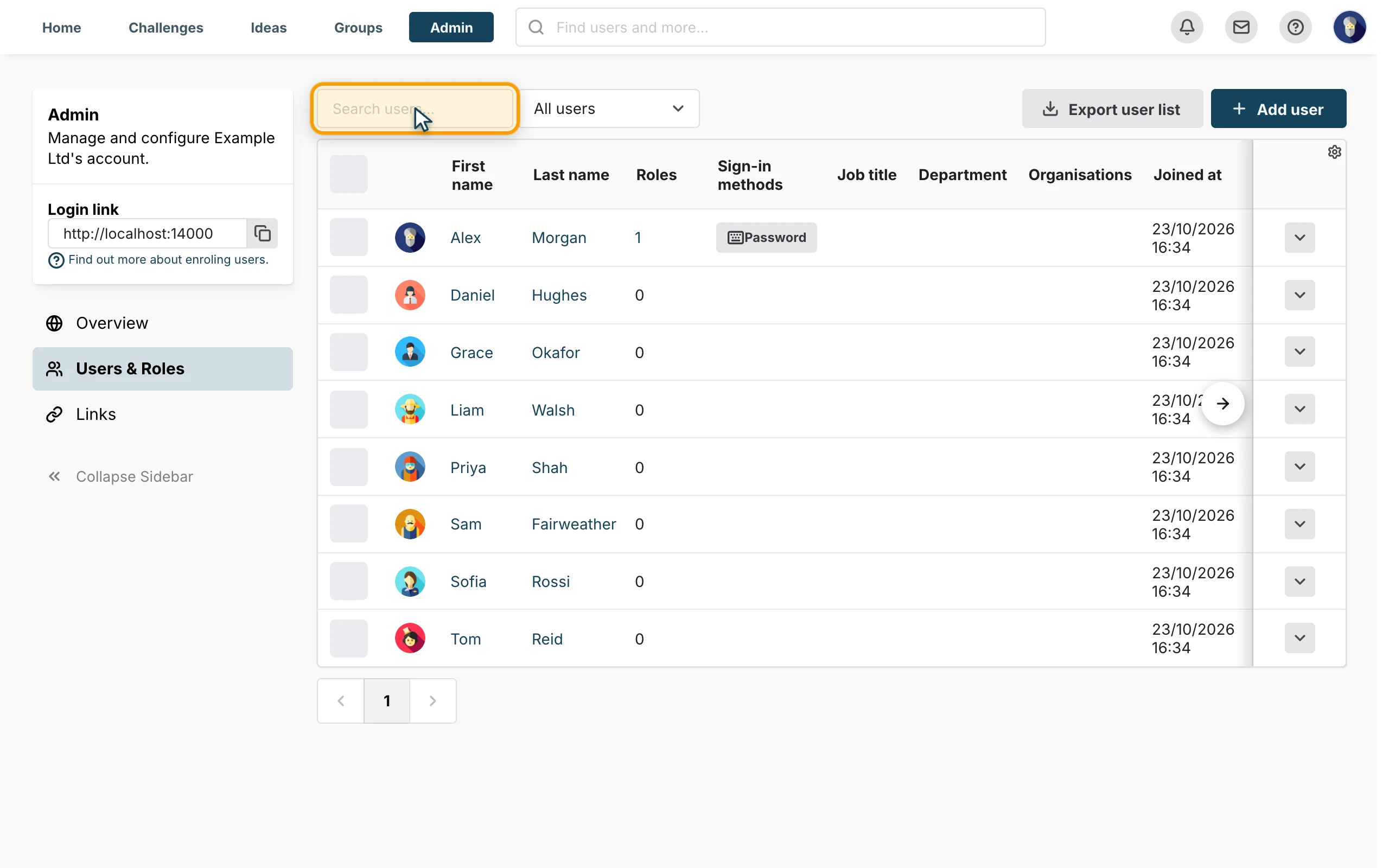
Task: Click Liam Walsh's avatar
Action: [x=410, y=409]
